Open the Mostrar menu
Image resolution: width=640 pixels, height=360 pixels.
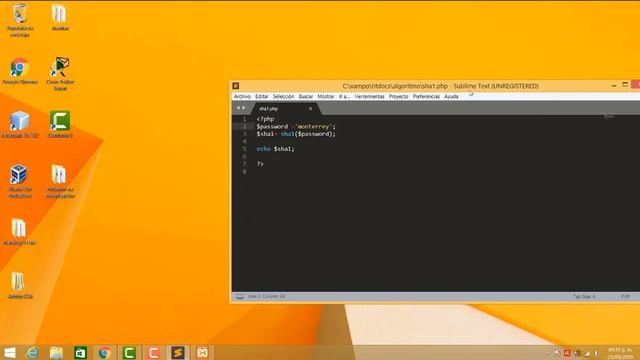coord(326,97)
